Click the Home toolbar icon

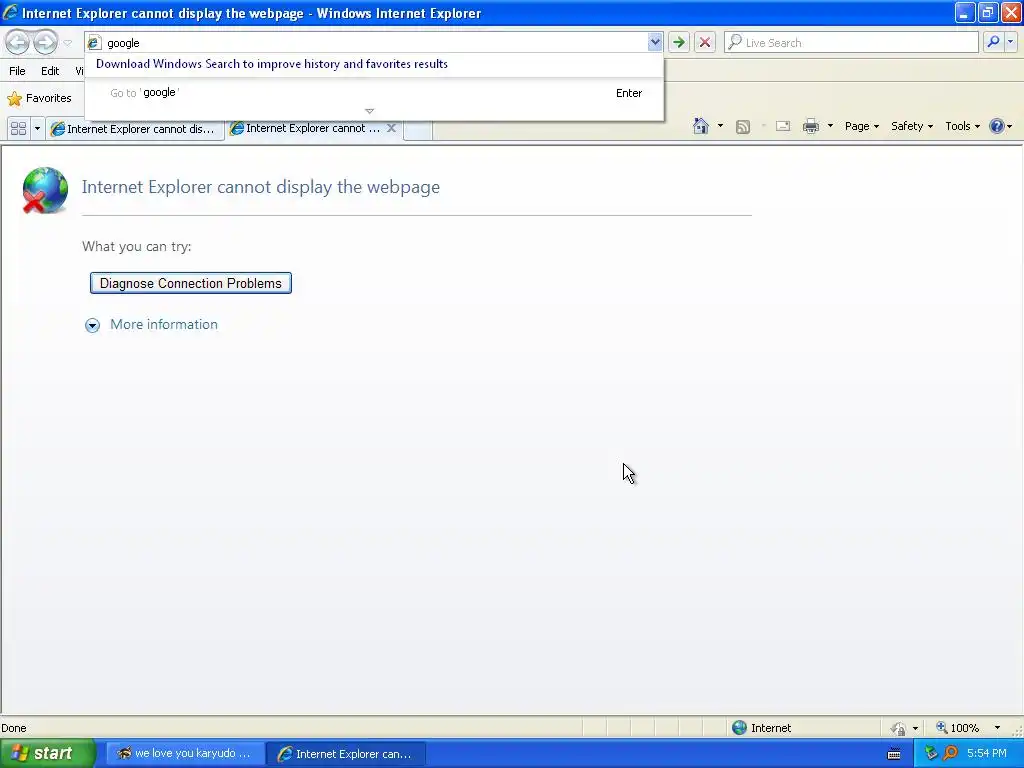[701, 126]
